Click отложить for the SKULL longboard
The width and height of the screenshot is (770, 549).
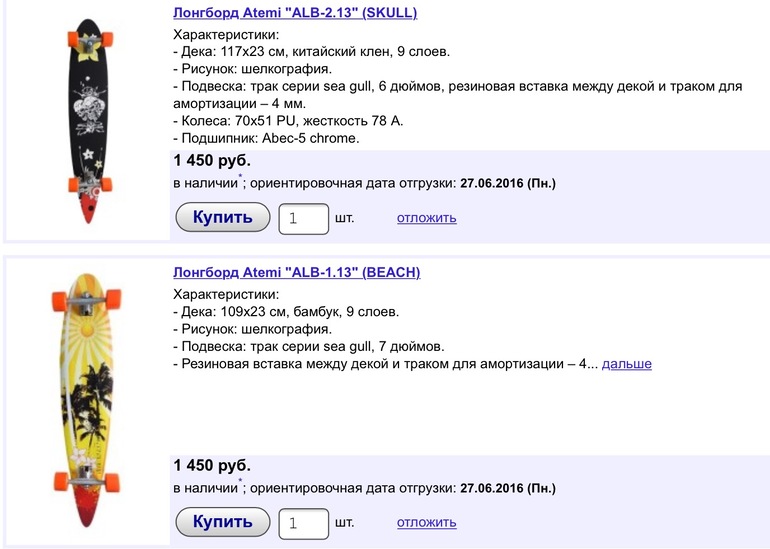(426, 218)
